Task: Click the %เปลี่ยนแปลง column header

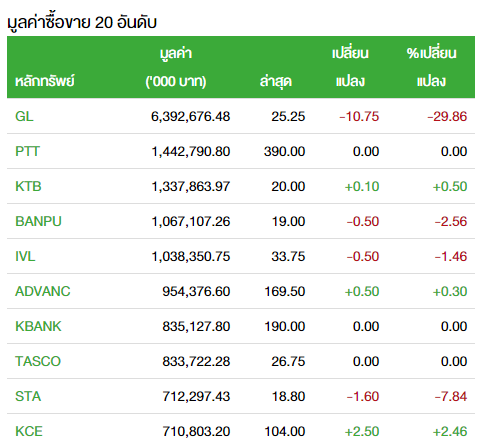Action: 431,67
